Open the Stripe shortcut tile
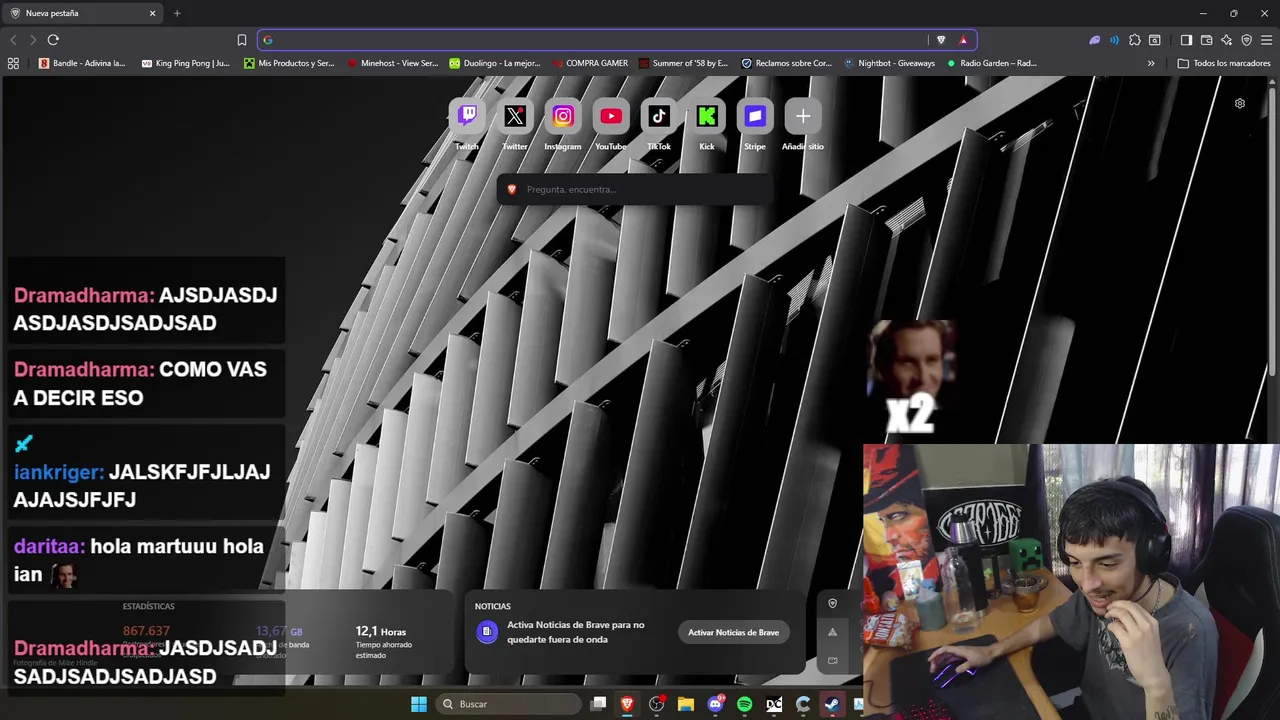 tap(755, 116)
